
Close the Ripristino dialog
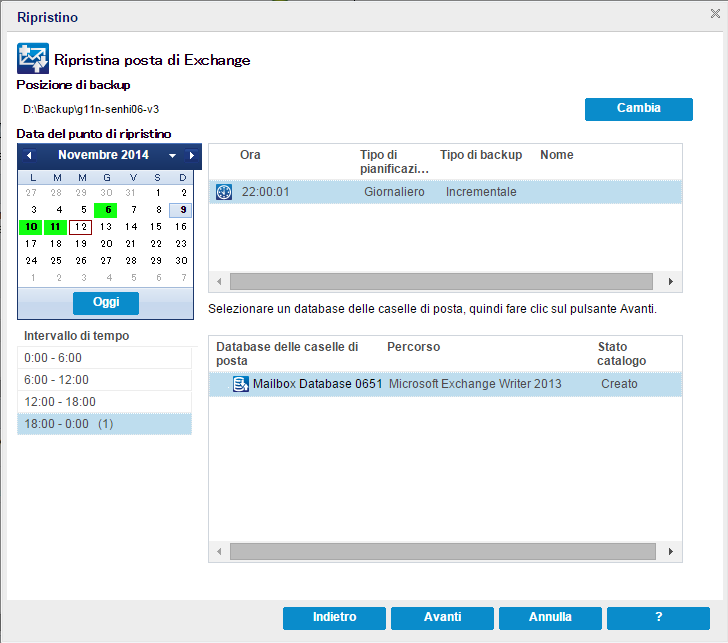coord(715,14)
